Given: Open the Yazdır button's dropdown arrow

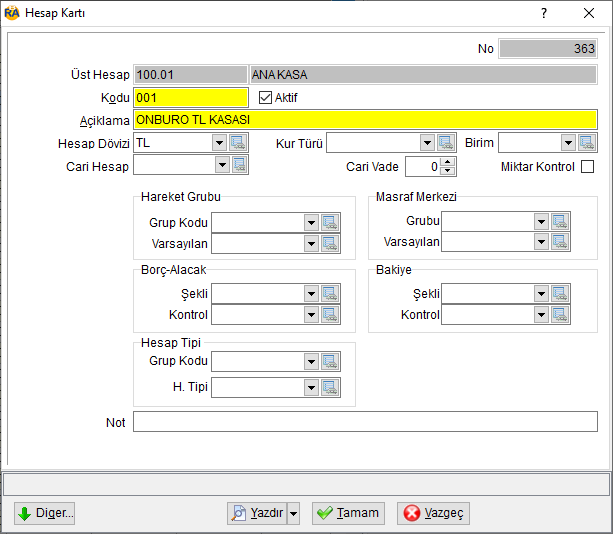Looking at the screenshot, I should (293, 513).
